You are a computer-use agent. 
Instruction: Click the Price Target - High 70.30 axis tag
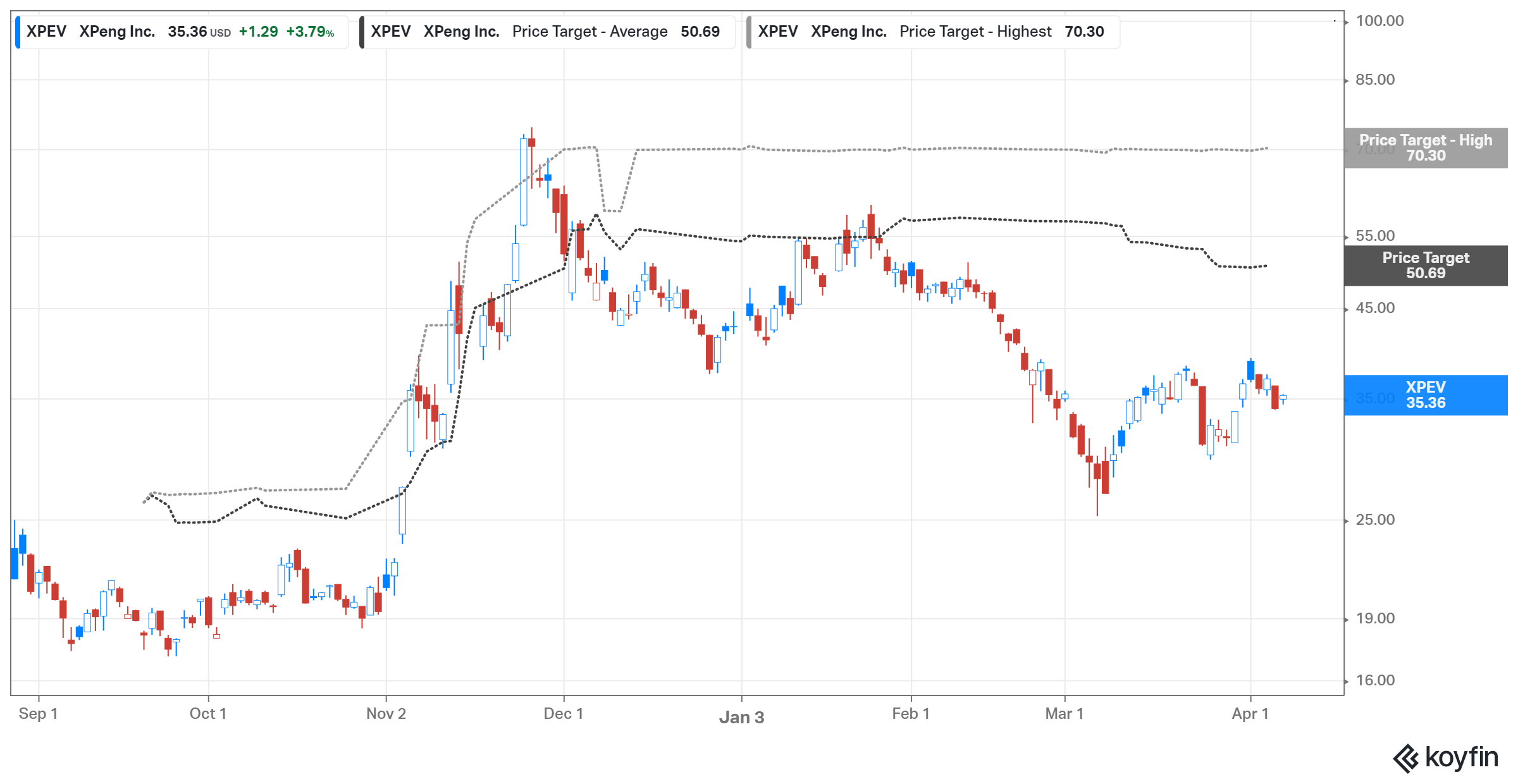point(1426,148)
